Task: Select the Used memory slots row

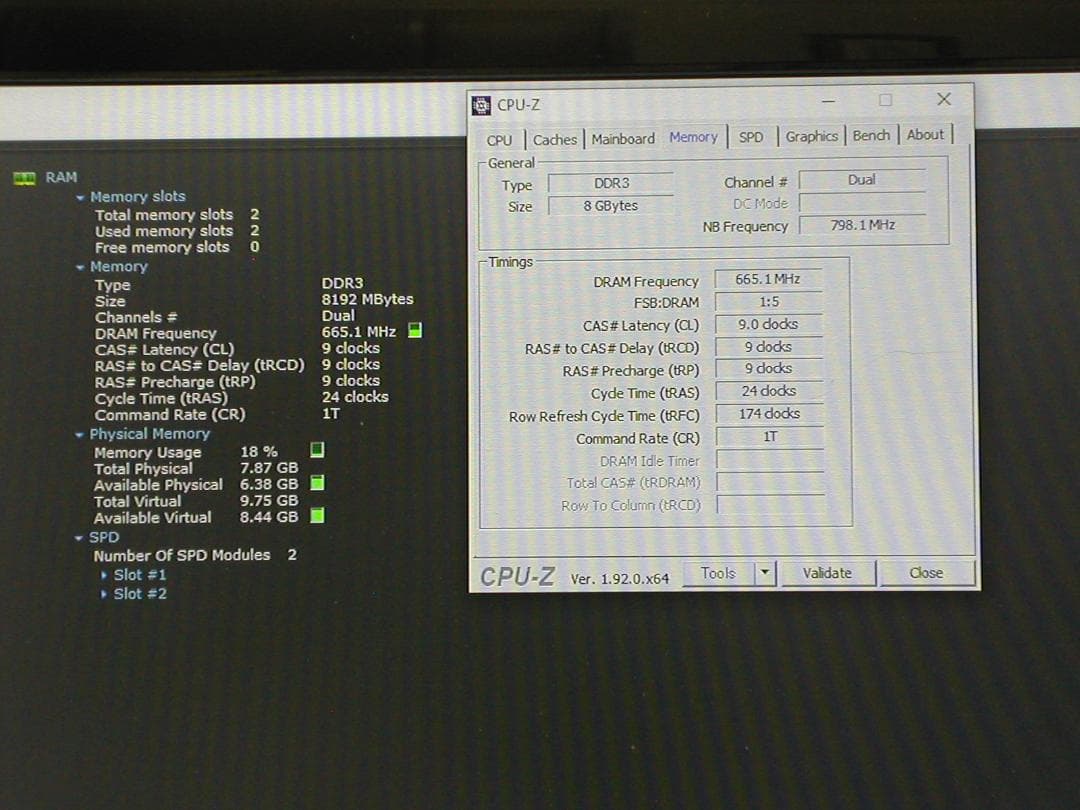Action: click(178, 231)
